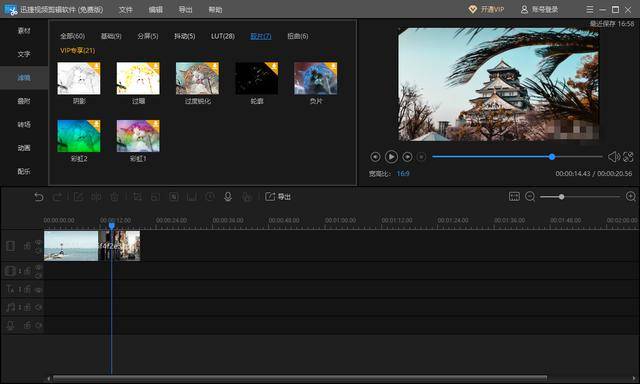Viewport: 640px width, 384px height.
Task: Click the 导出 export button in toolbar
Action: click(x=278, y=197)
